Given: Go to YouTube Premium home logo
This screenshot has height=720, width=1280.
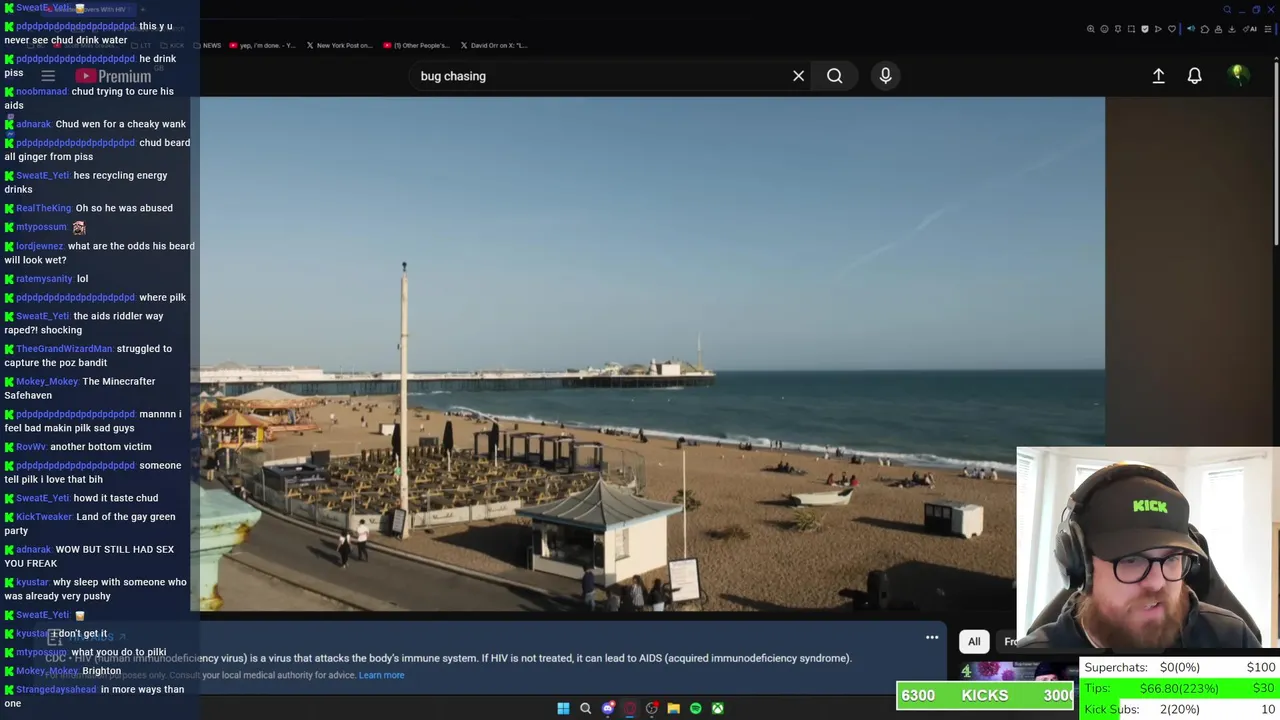Looking at the screenshot, I should (x=113, y=76).
